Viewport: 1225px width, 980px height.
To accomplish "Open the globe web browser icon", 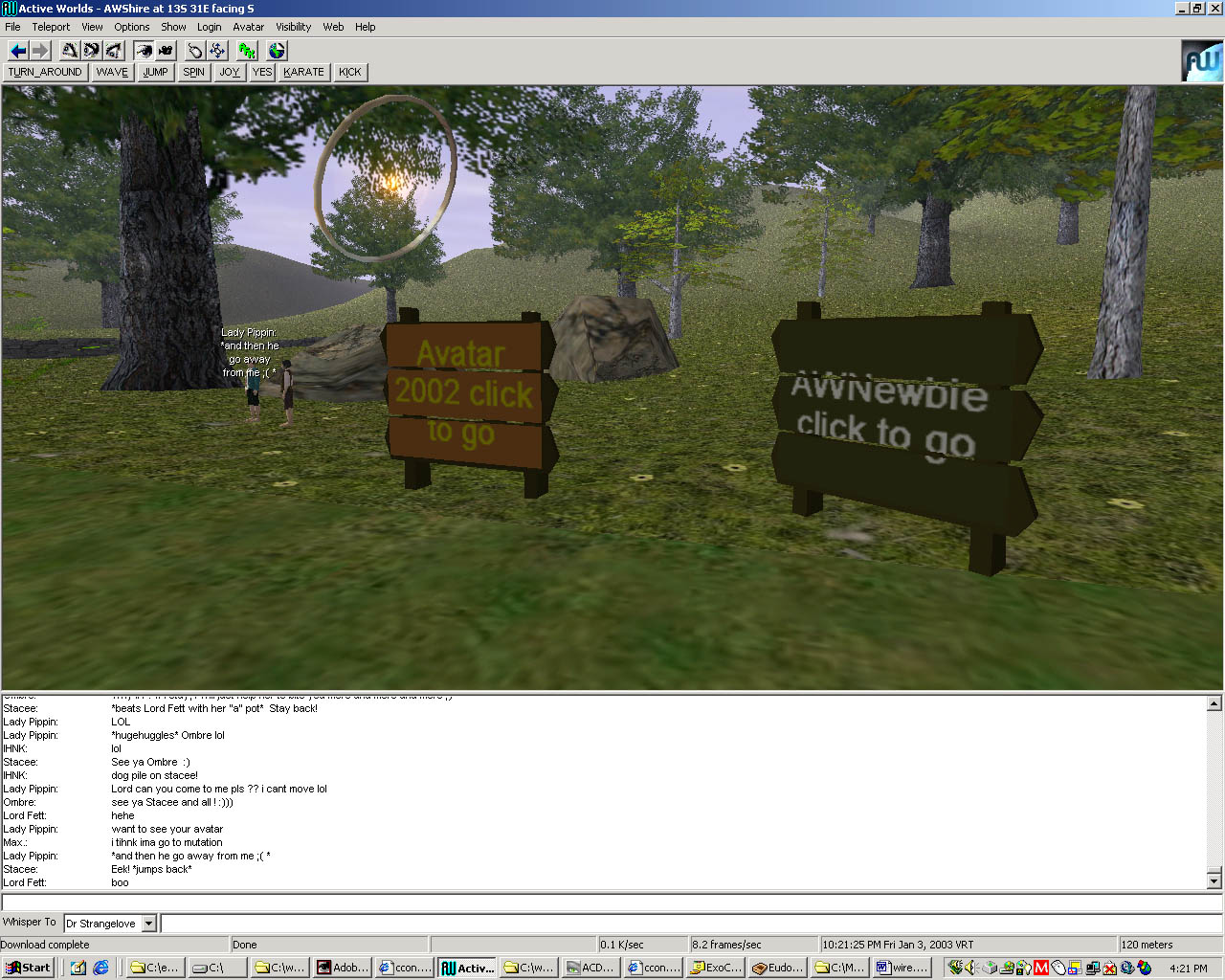I will [x=277, y=51].
